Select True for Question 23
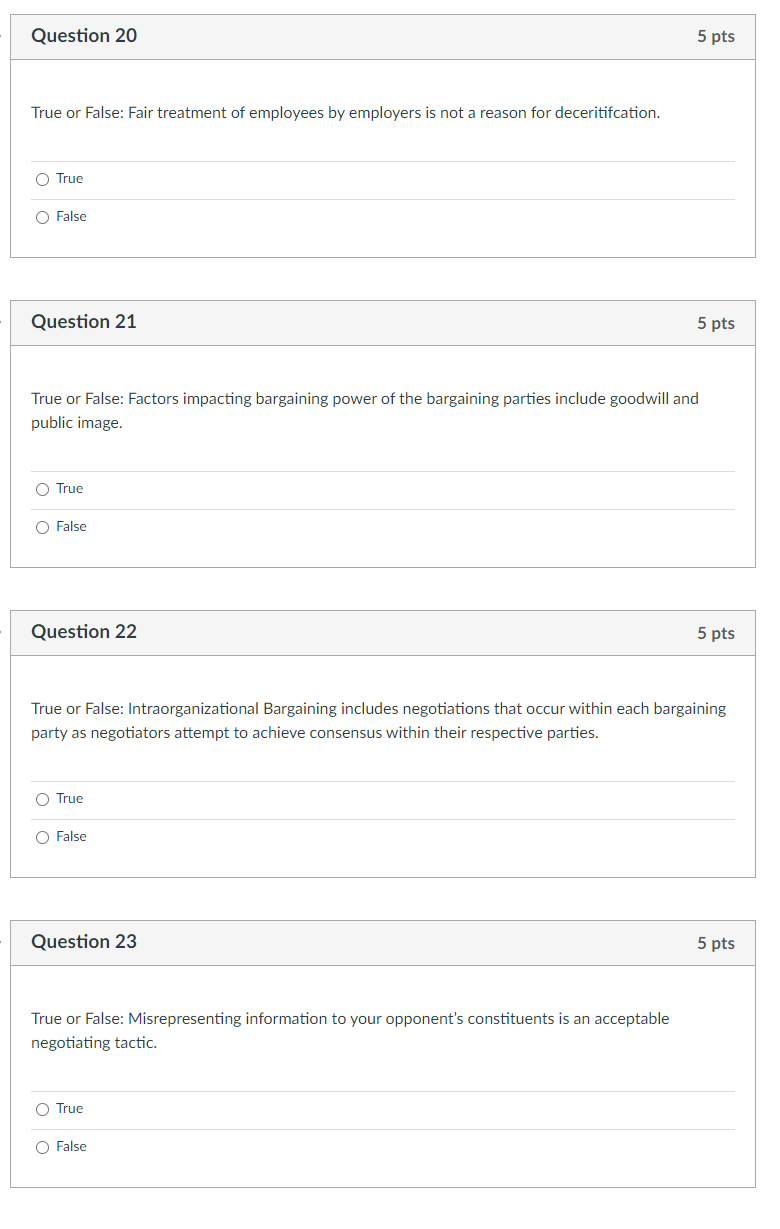The height and width of the screenshot is (1229, 780). coord(42,1108)
